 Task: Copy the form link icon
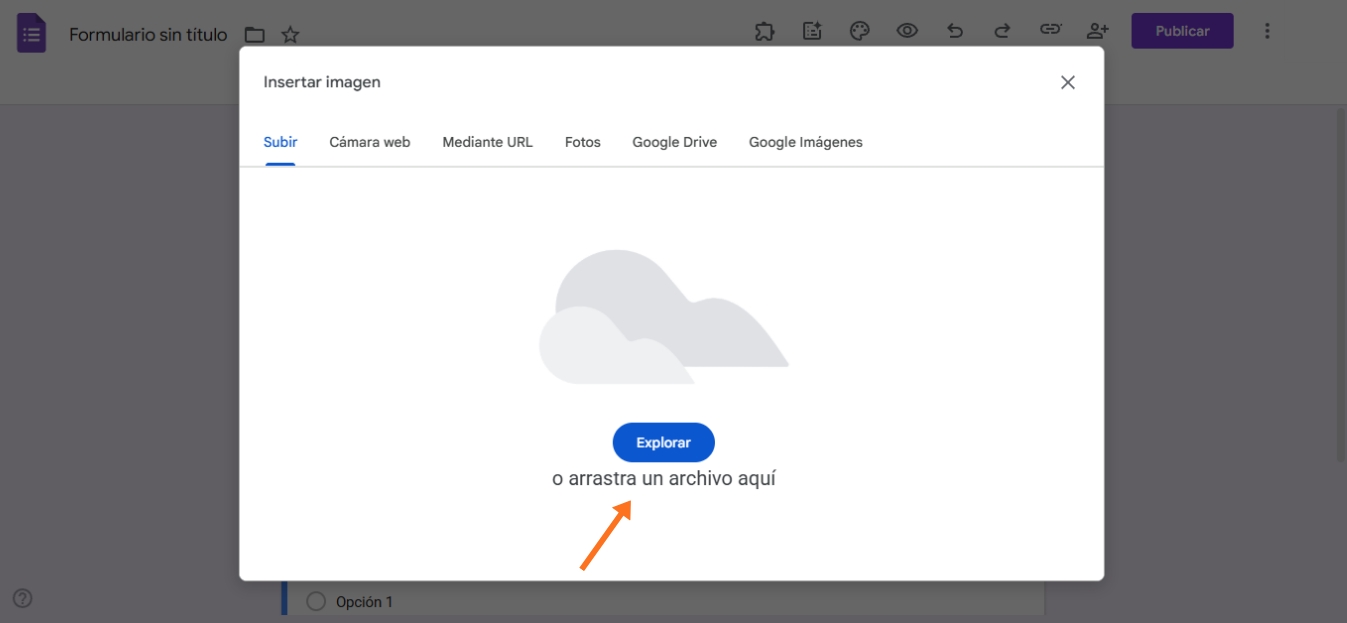1050,31
